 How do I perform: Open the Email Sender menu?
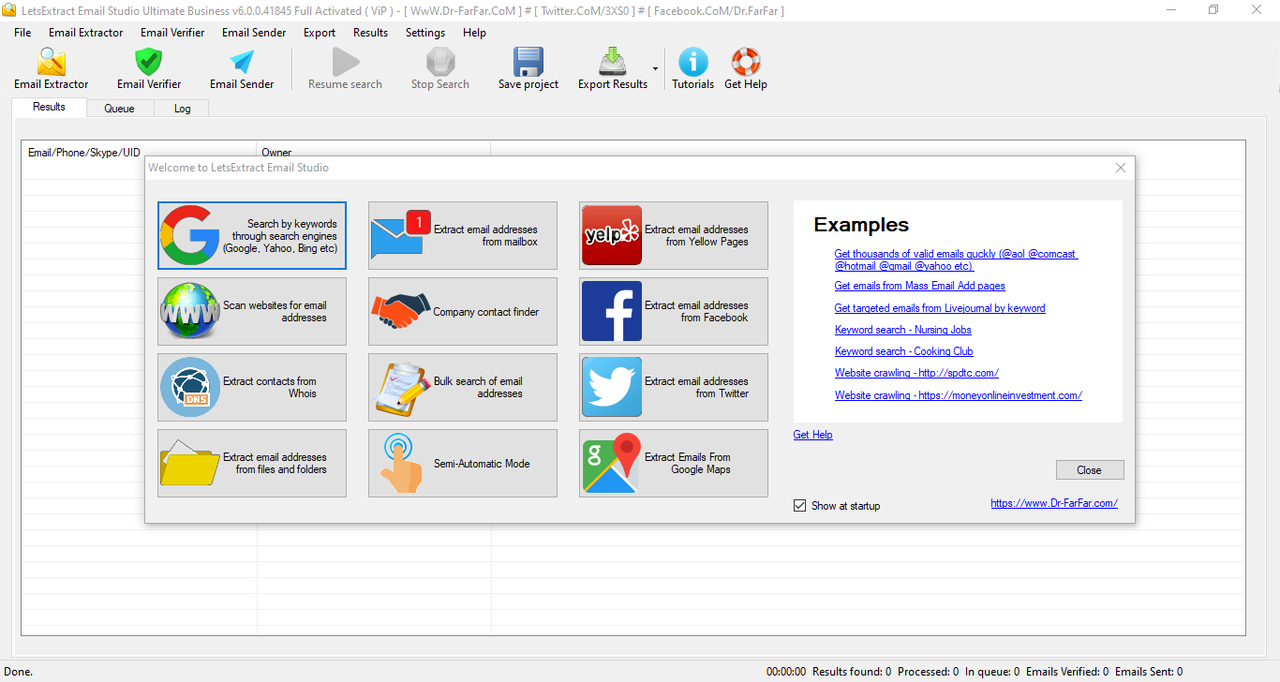tap(254, 32)
